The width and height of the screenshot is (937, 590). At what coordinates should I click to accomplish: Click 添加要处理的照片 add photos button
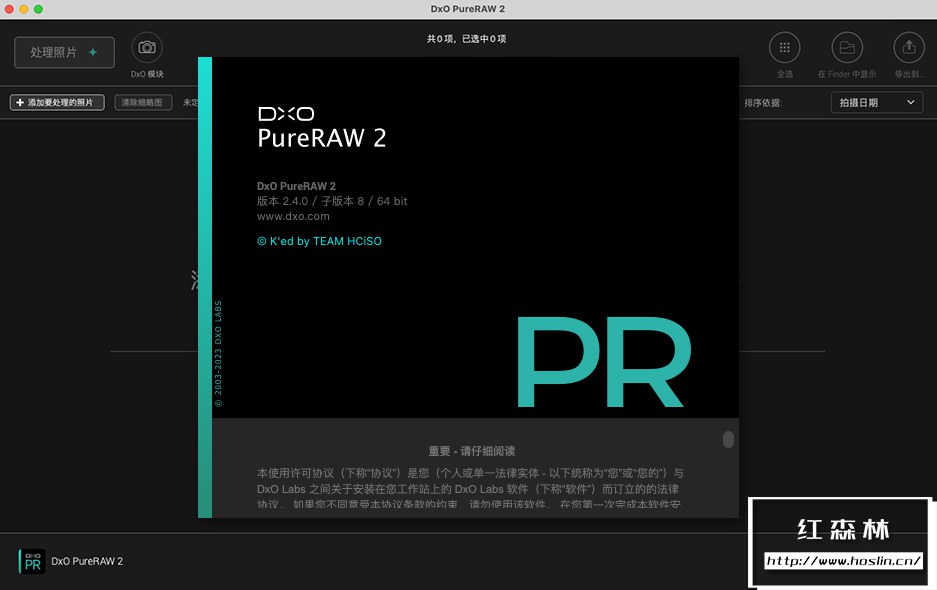tap(57, 102)
